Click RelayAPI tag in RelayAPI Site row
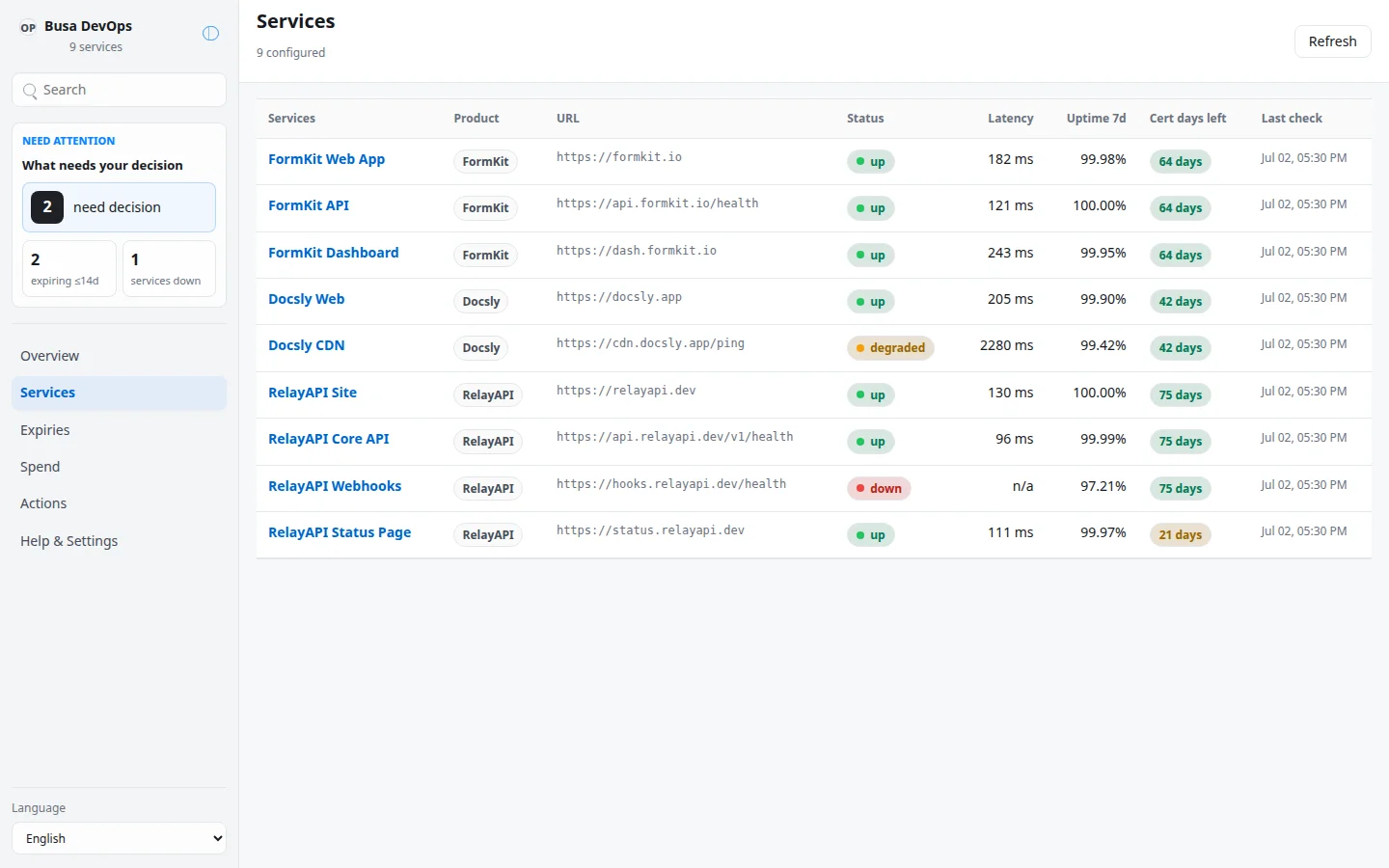The image size is (1389, 868). click(488, 395)
